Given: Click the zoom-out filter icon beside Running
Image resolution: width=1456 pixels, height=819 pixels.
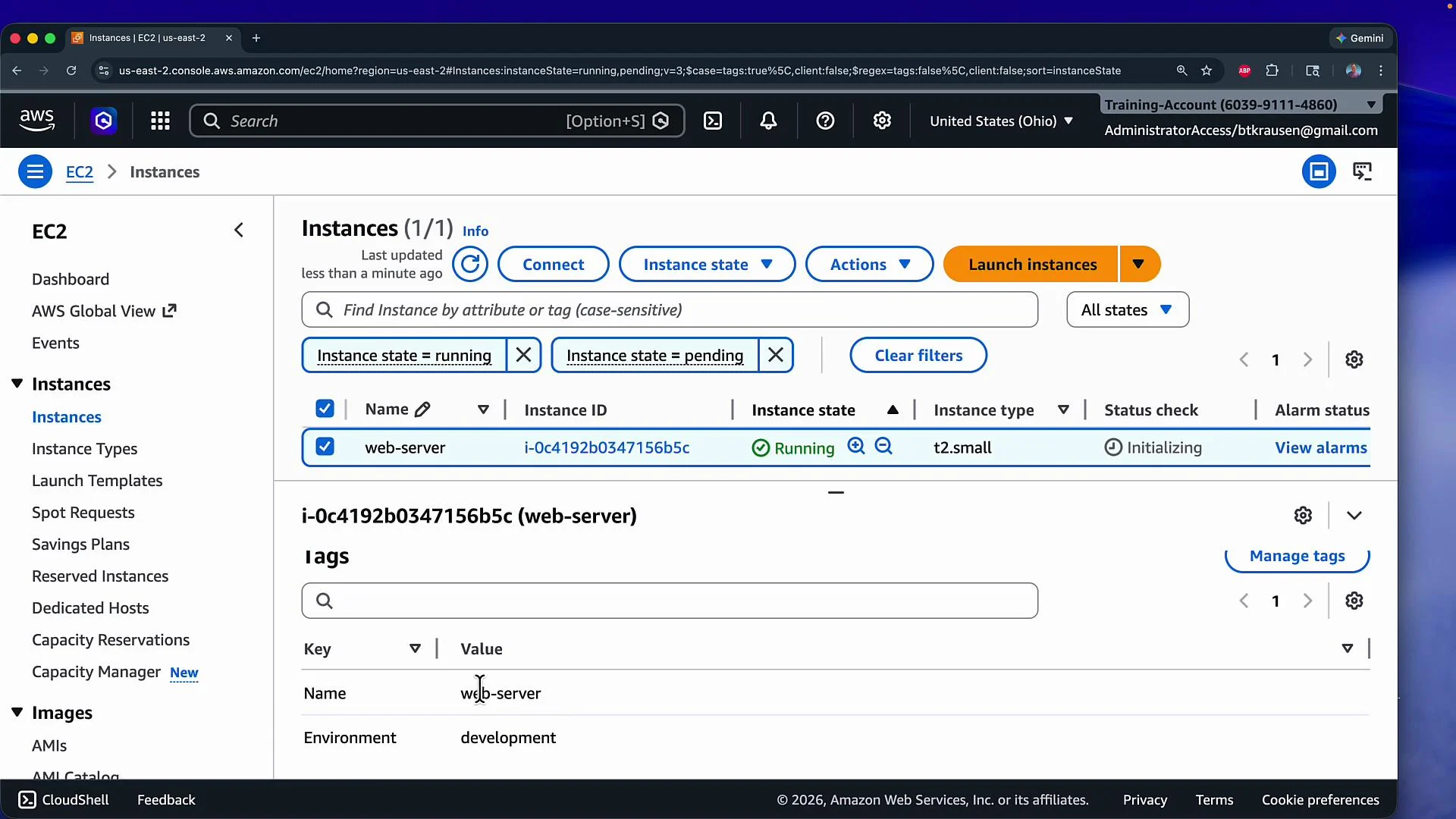Looking at the screenshot, I should click(883, 446).
